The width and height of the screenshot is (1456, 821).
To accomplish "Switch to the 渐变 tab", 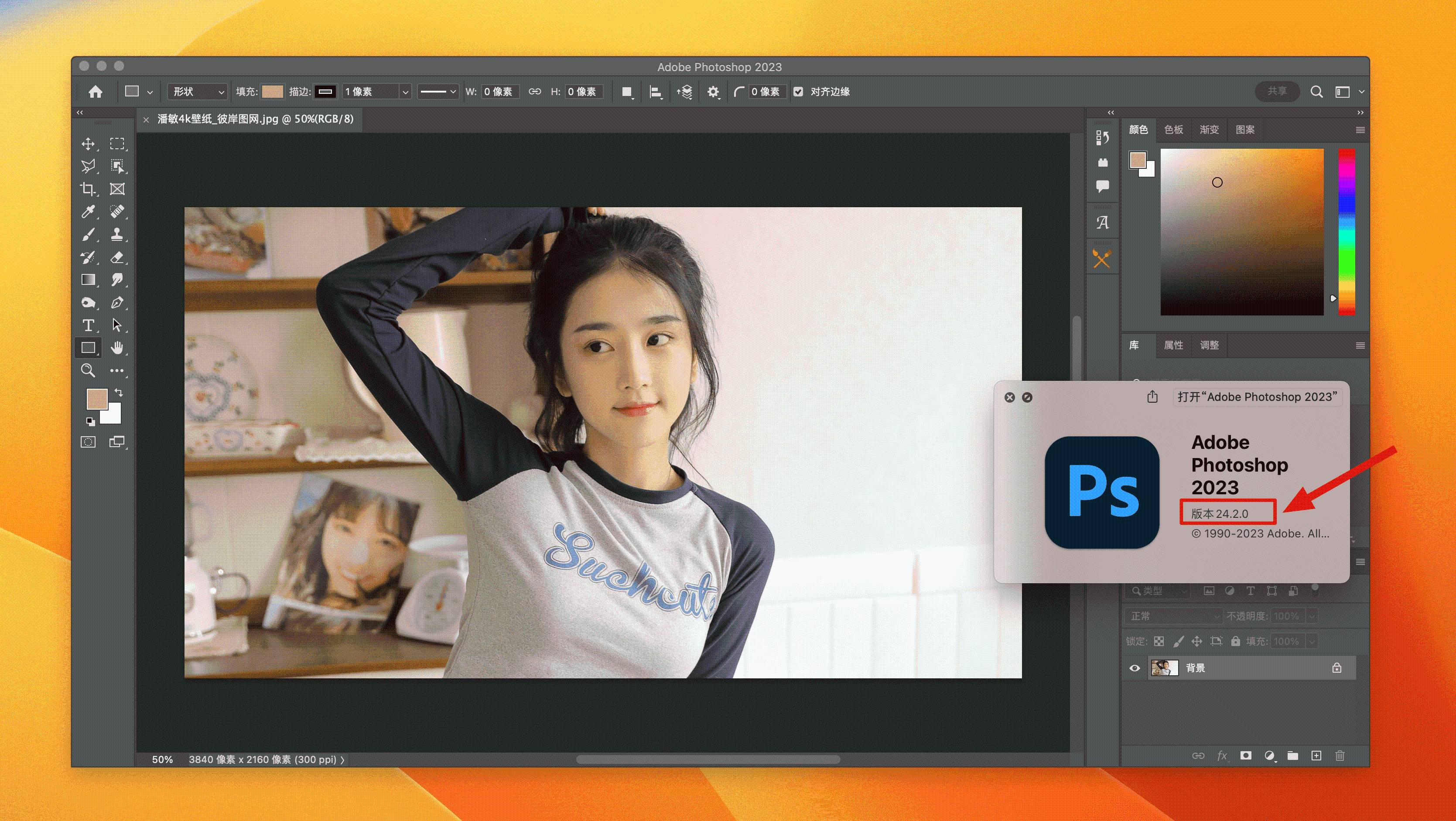I will [x=1209, y=130].
